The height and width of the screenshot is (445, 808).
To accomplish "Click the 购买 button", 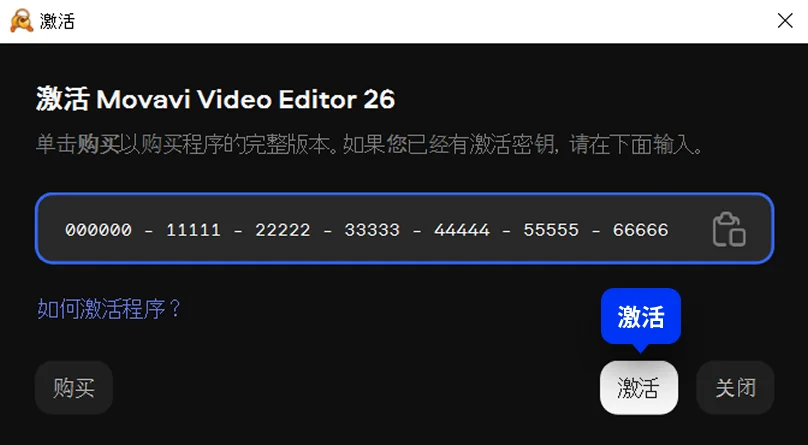I will [74, 387].
